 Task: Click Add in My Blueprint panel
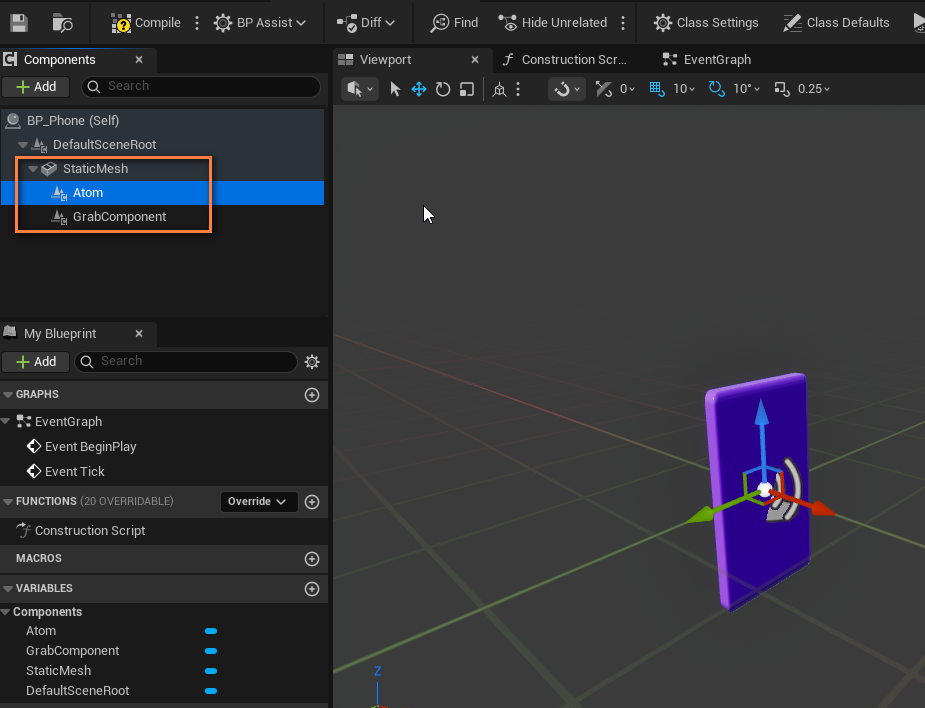point(35,362)
